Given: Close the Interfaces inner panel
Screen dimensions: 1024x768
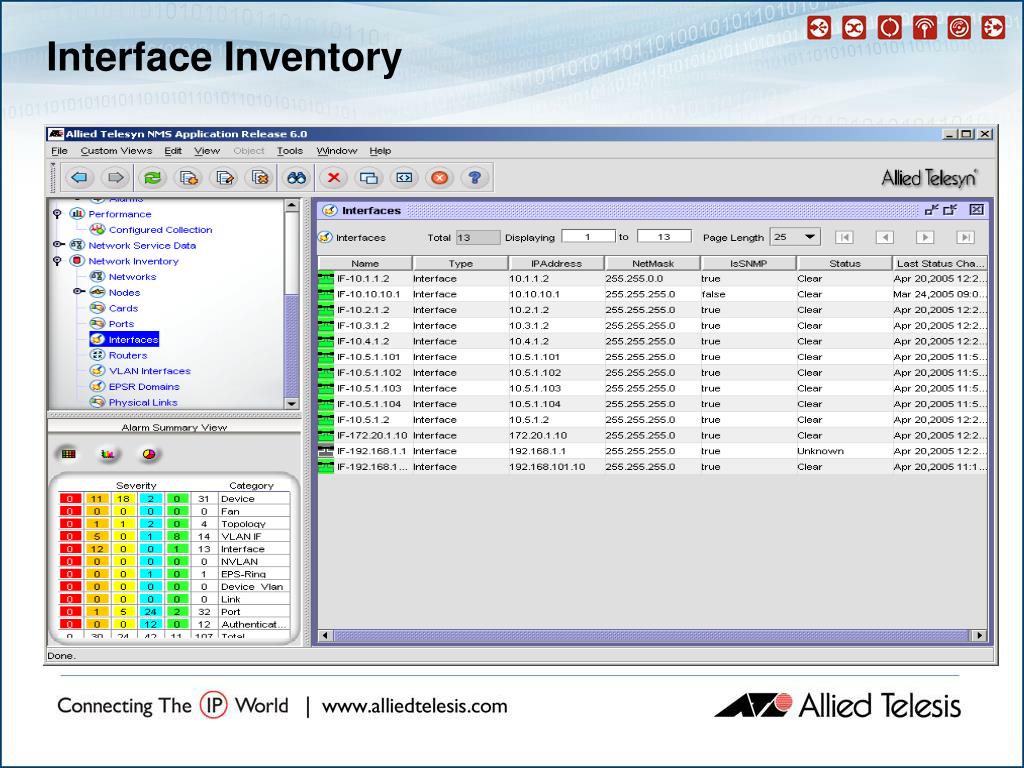Looking at the screenshot, I should (x=976, y=210).
